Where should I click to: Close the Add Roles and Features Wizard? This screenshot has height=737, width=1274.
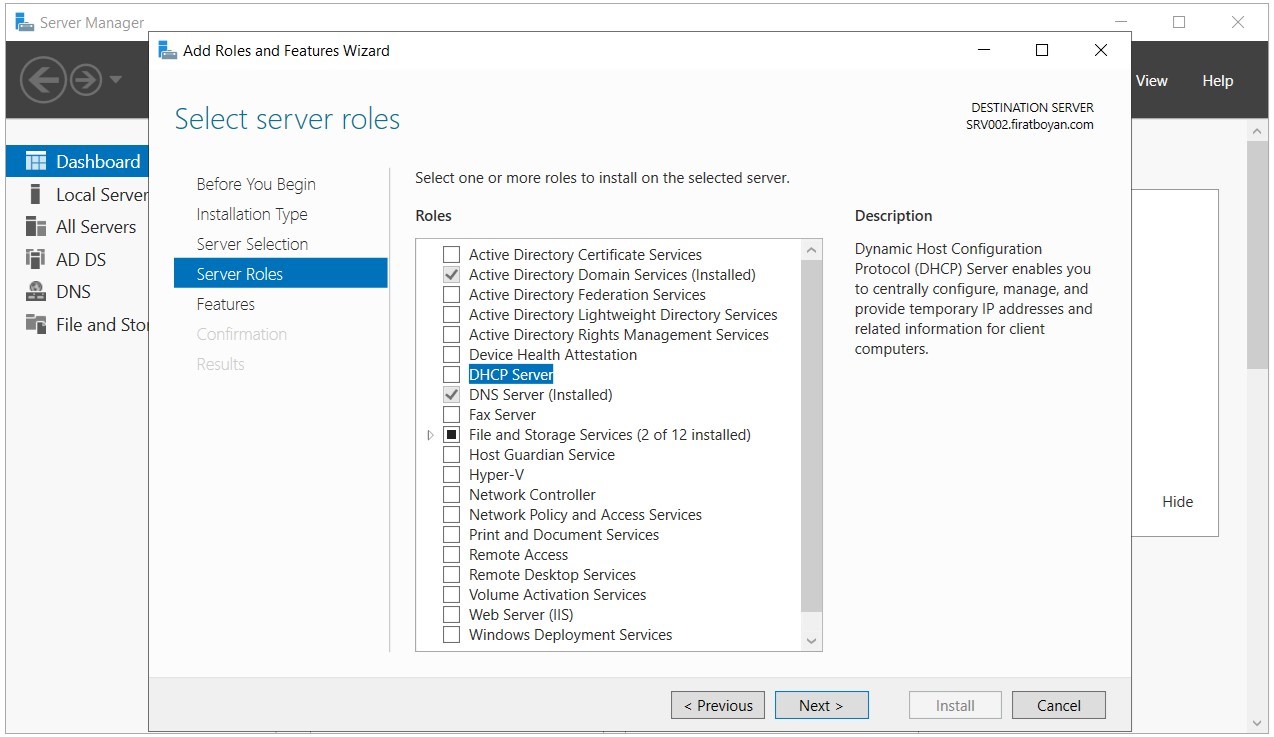point(1101,50)
